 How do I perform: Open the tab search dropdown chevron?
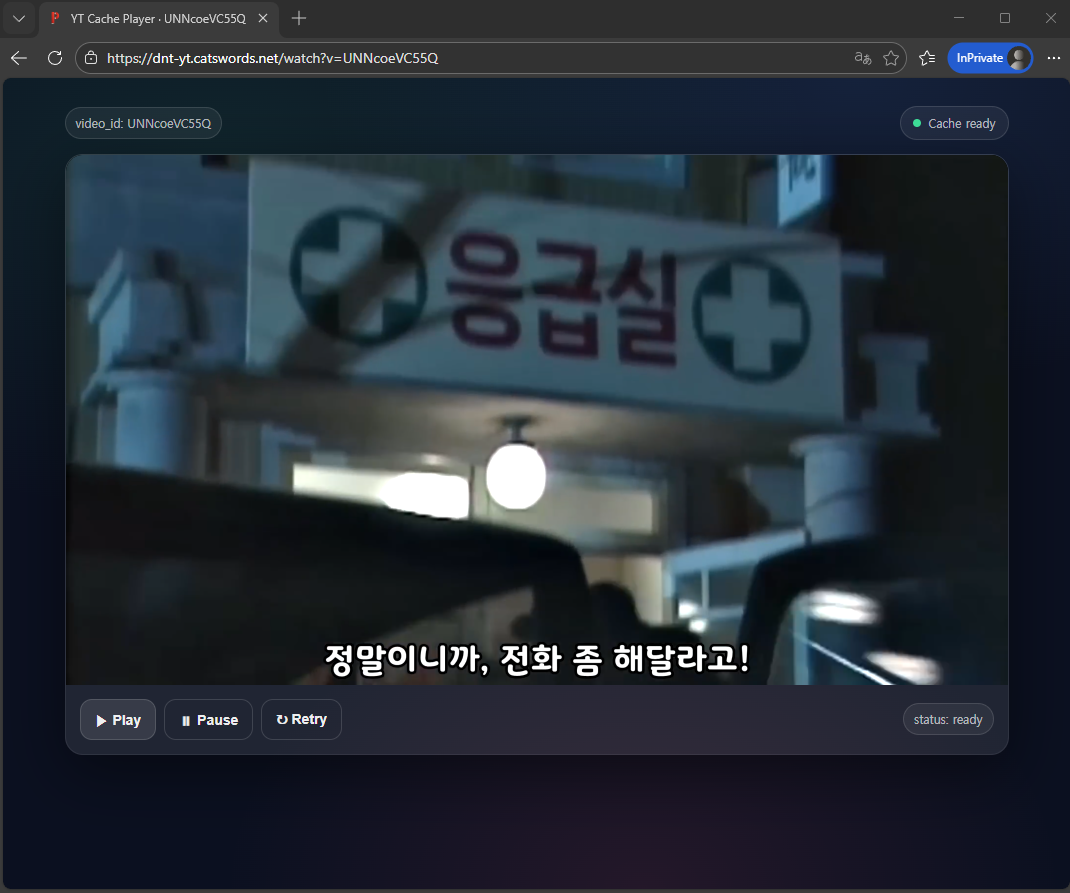(19, 18)
